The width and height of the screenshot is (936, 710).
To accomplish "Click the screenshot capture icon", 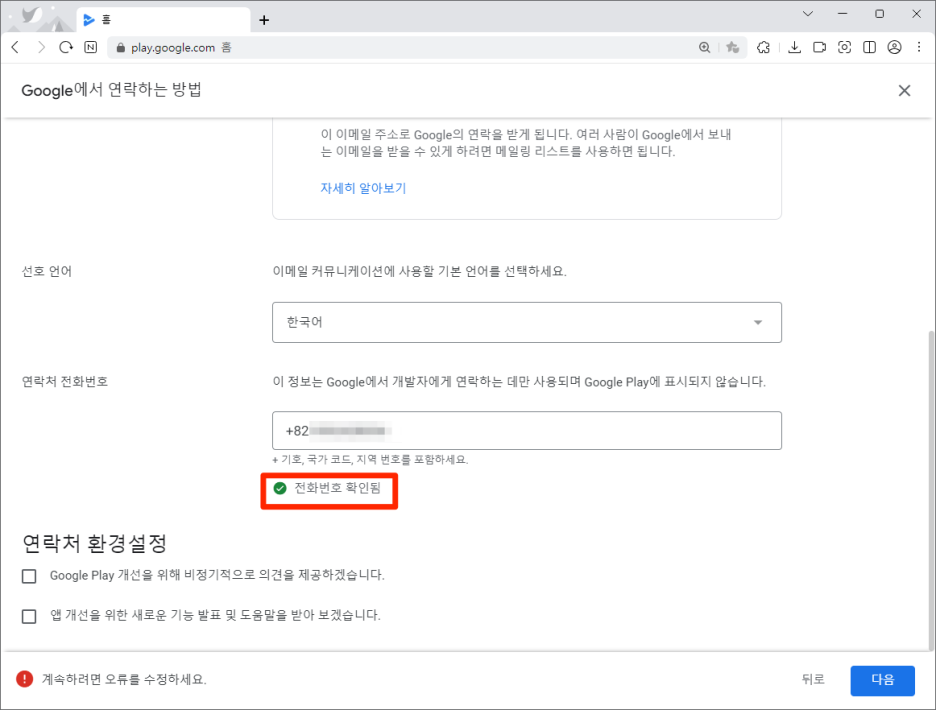I will pyautogui.click(x=845, y=47).
